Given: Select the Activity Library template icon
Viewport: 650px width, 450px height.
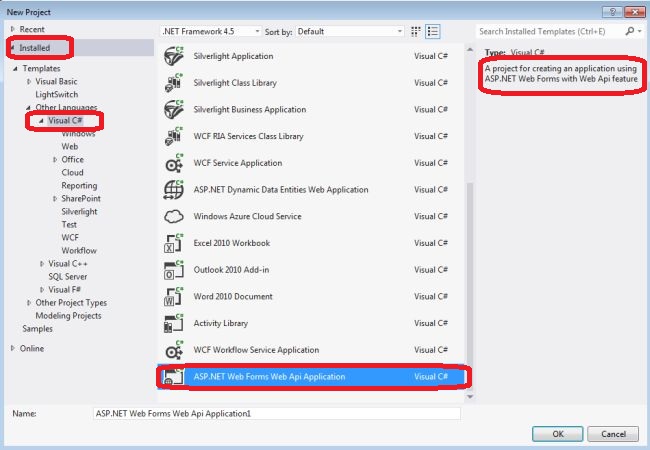Looking at the screenshot, I should 174,323.
